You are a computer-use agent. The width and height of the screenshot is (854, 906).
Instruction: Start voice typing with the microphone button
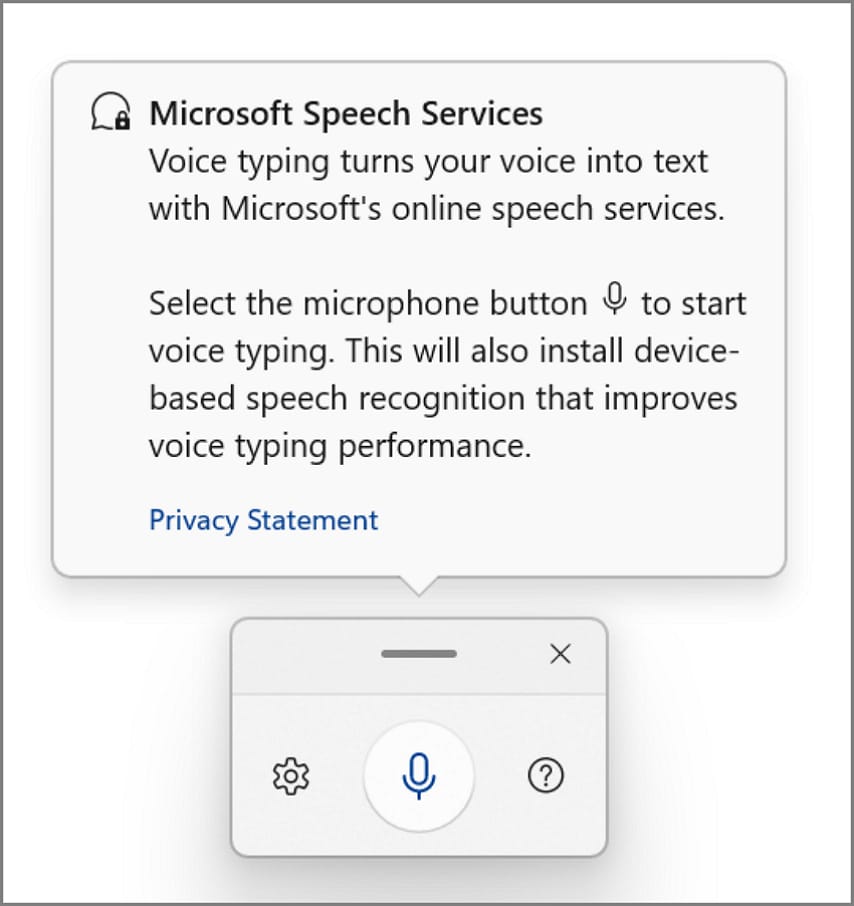click(419, 775)
